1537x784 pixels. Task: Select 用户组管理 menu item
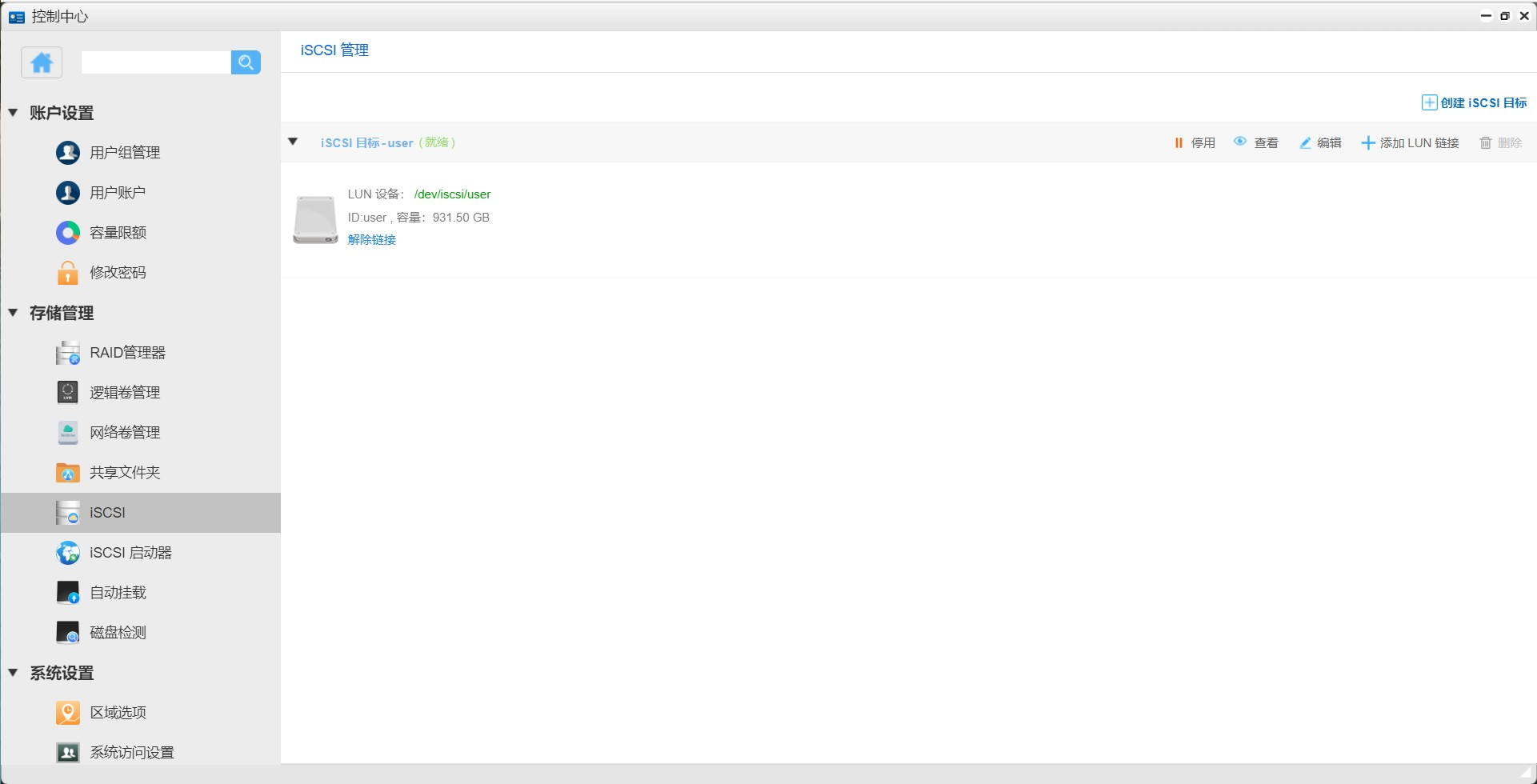click(124, 153)
